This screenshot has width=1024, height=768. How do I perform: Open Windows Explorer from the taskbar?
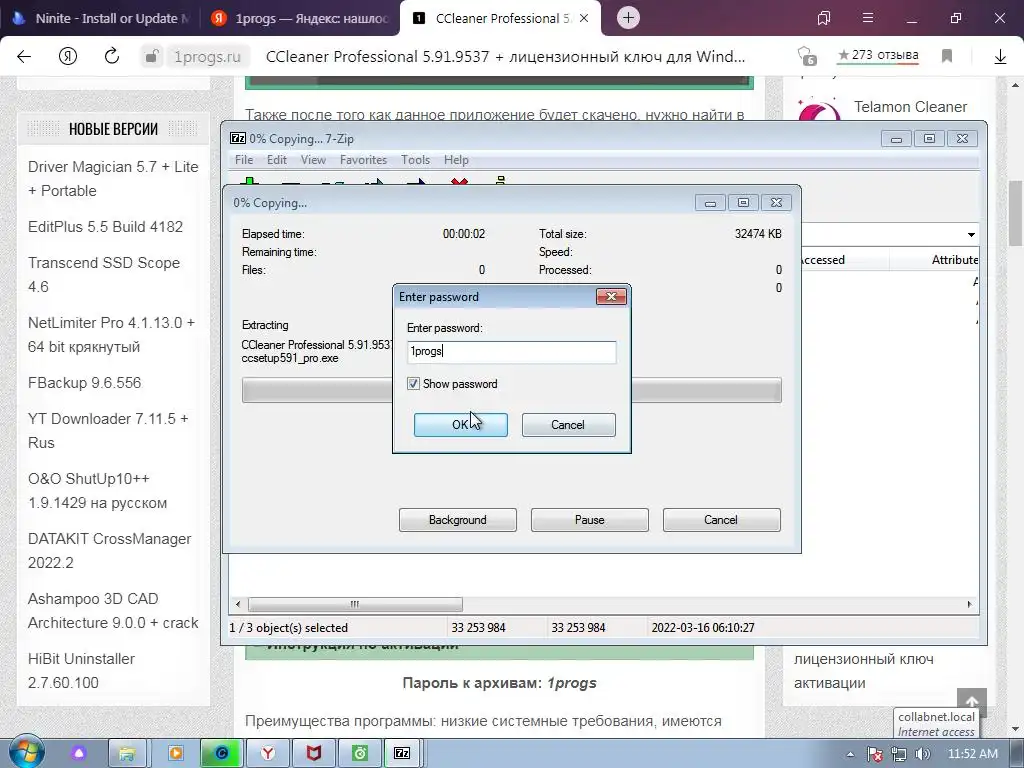click(x=127, y=754)
